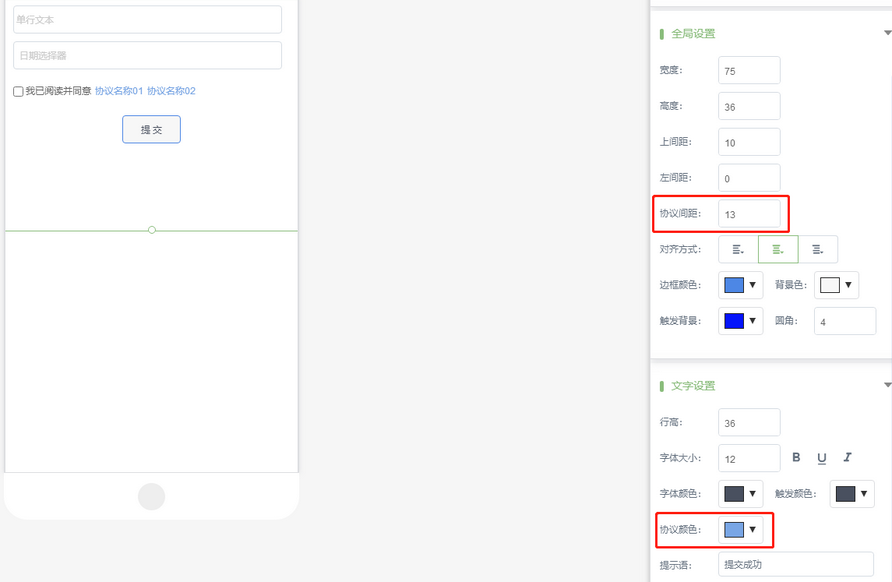Select center alignment icon
The width and height of the screenshot is (892, 582).
click(x=778, y=249)
